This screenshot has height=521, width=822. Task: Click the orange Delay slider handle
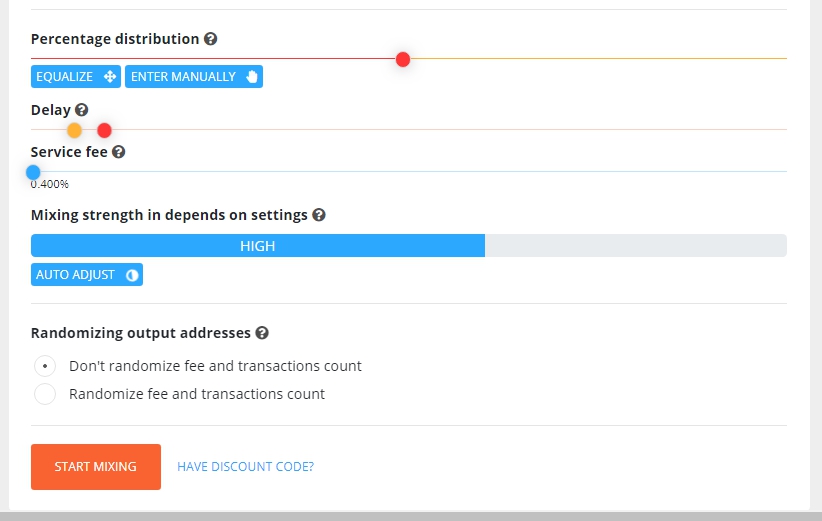[x=74, y=131]
